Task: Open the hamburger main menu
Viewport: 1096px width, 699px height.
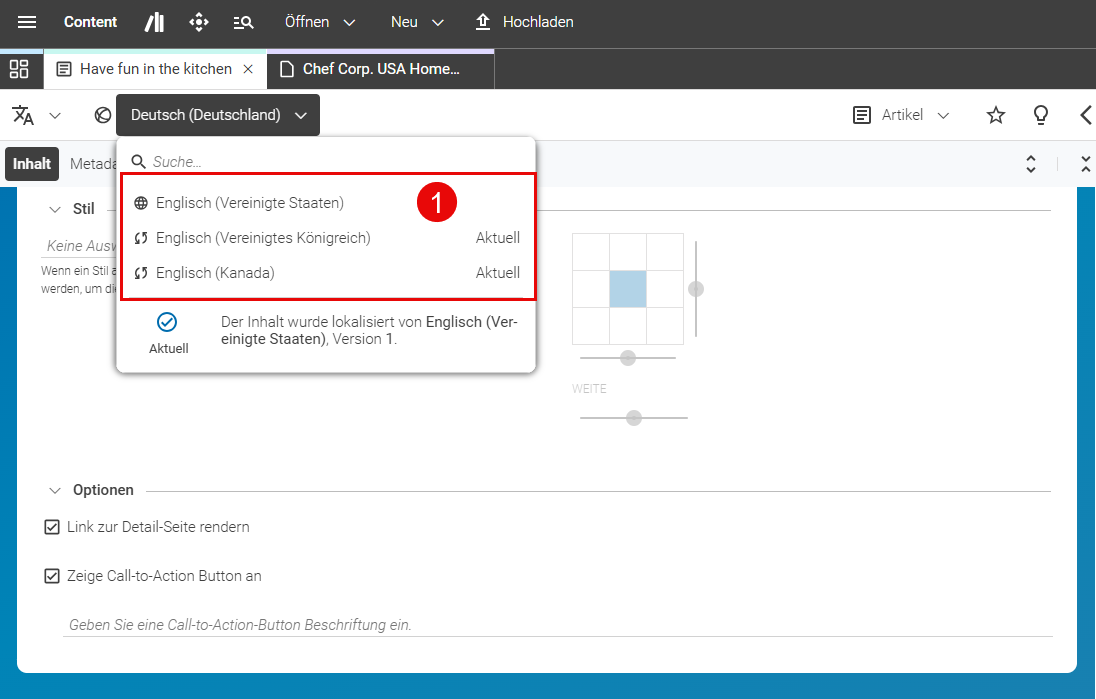Action: click(27, 22)
